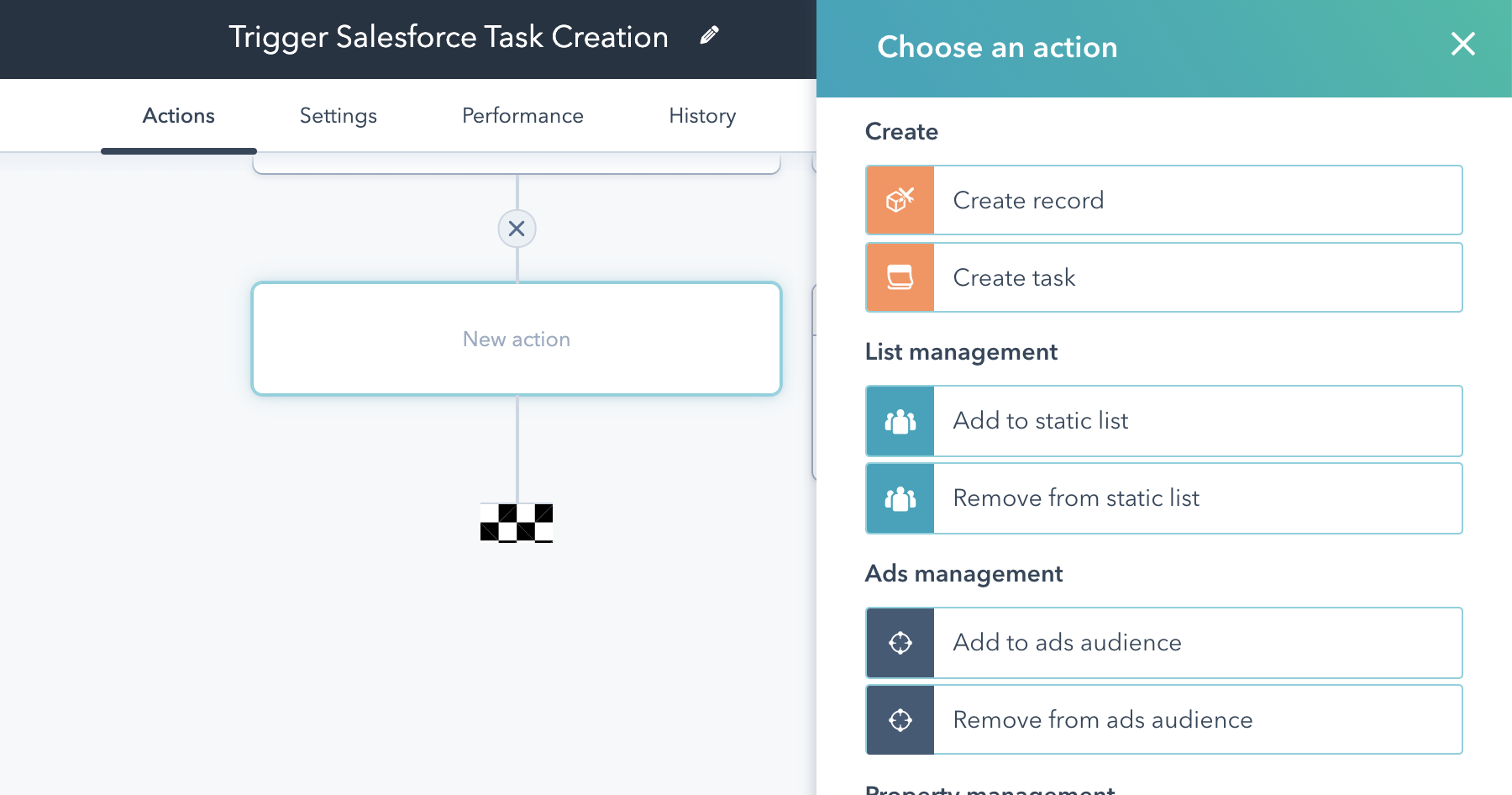Close the Choose an action panel
Screen dimensions: 1512x795
point(1462,45)
